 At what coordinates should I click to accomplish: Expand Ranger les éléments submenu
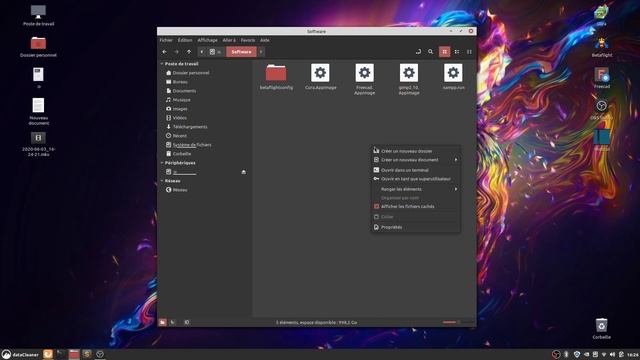[416, 189]
